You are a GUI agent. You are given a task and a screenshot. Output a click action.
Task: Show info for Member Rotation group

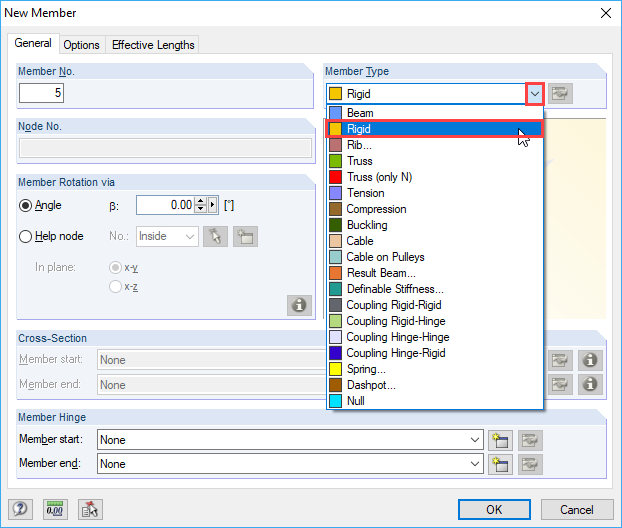click(299, 305)
